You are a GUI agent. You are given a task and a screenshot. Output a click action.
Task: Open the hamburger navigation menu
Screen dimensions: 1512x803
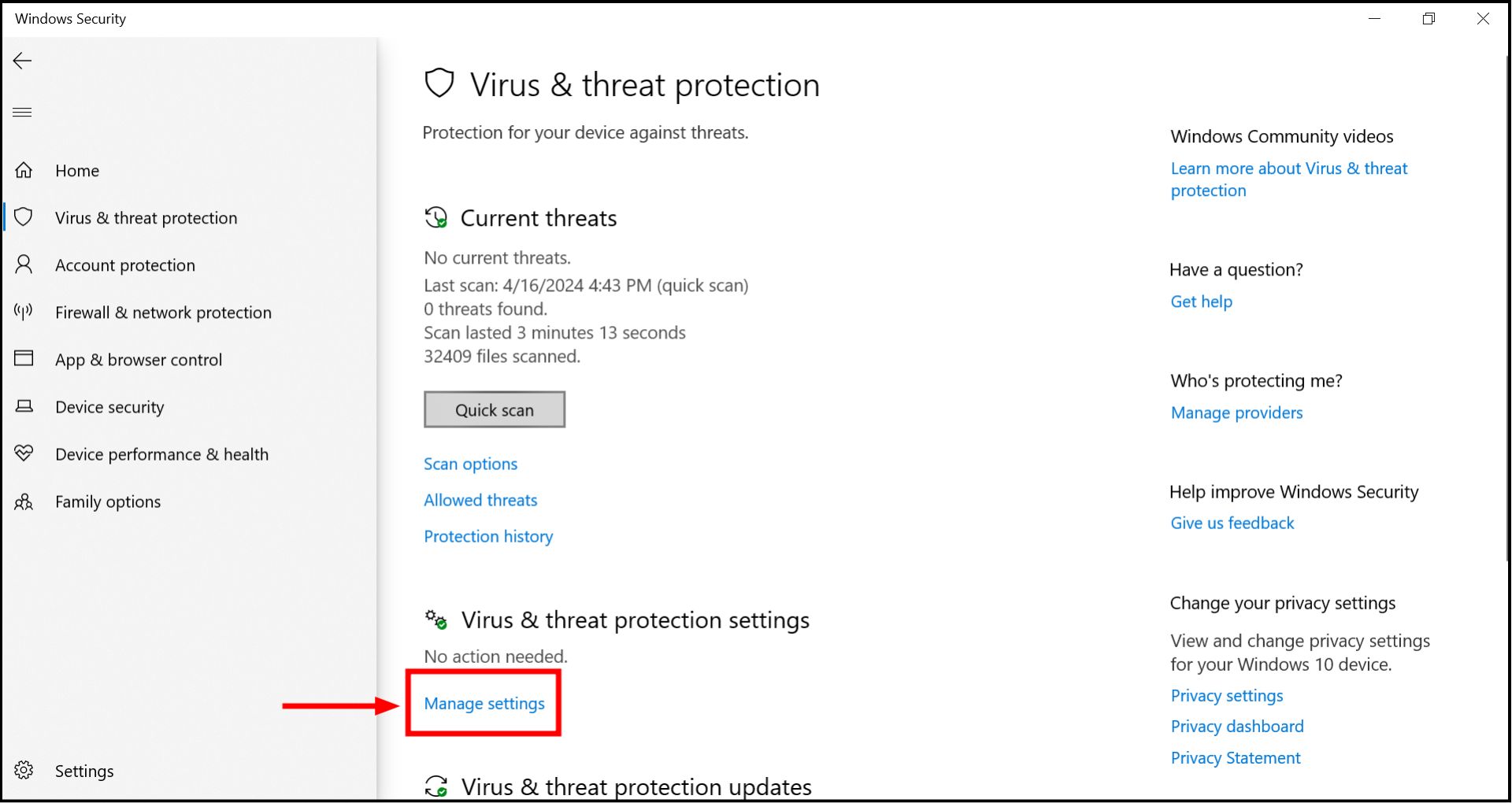click(22, 112)
